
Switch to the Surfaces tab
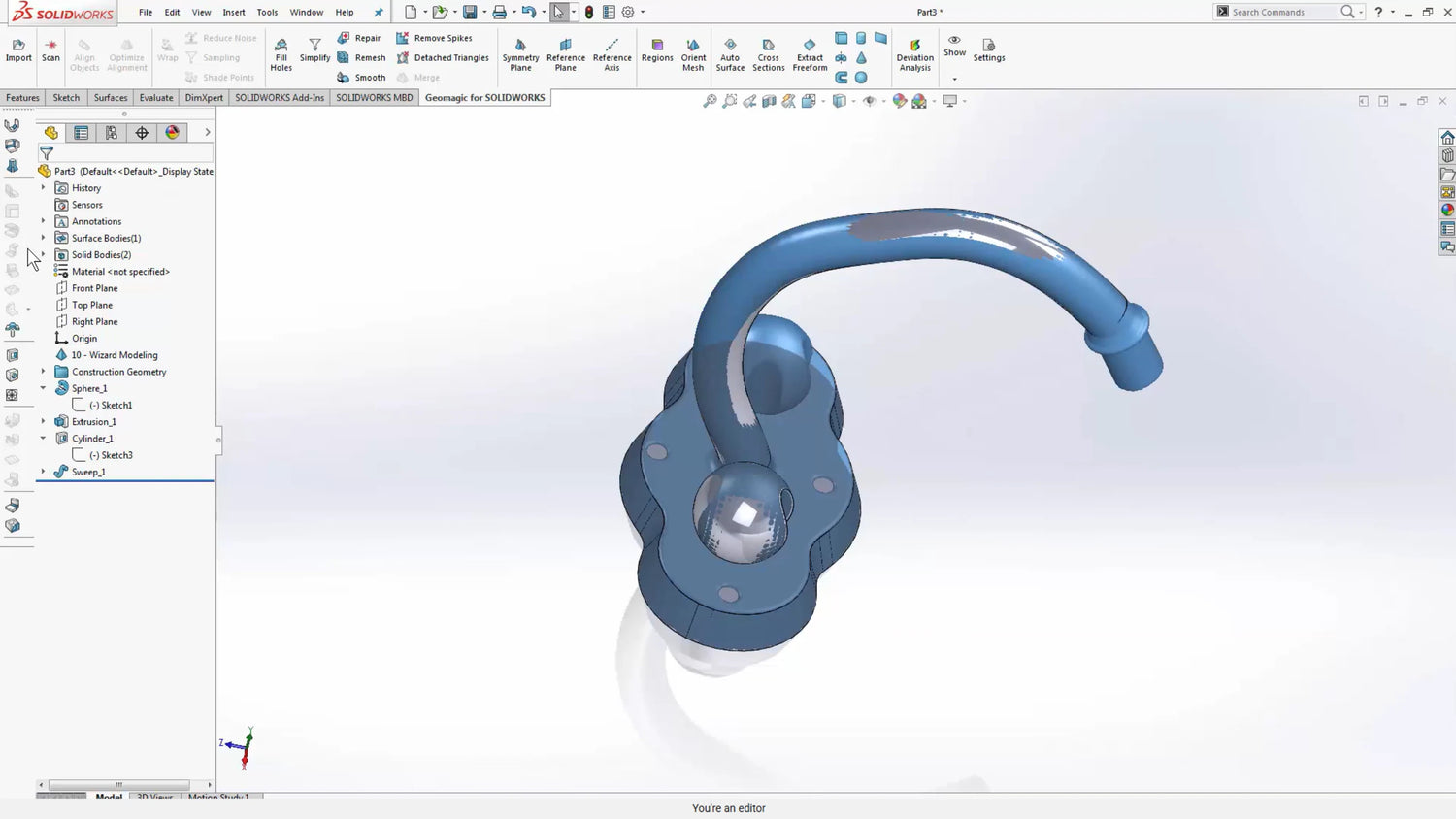coord(111,98)
